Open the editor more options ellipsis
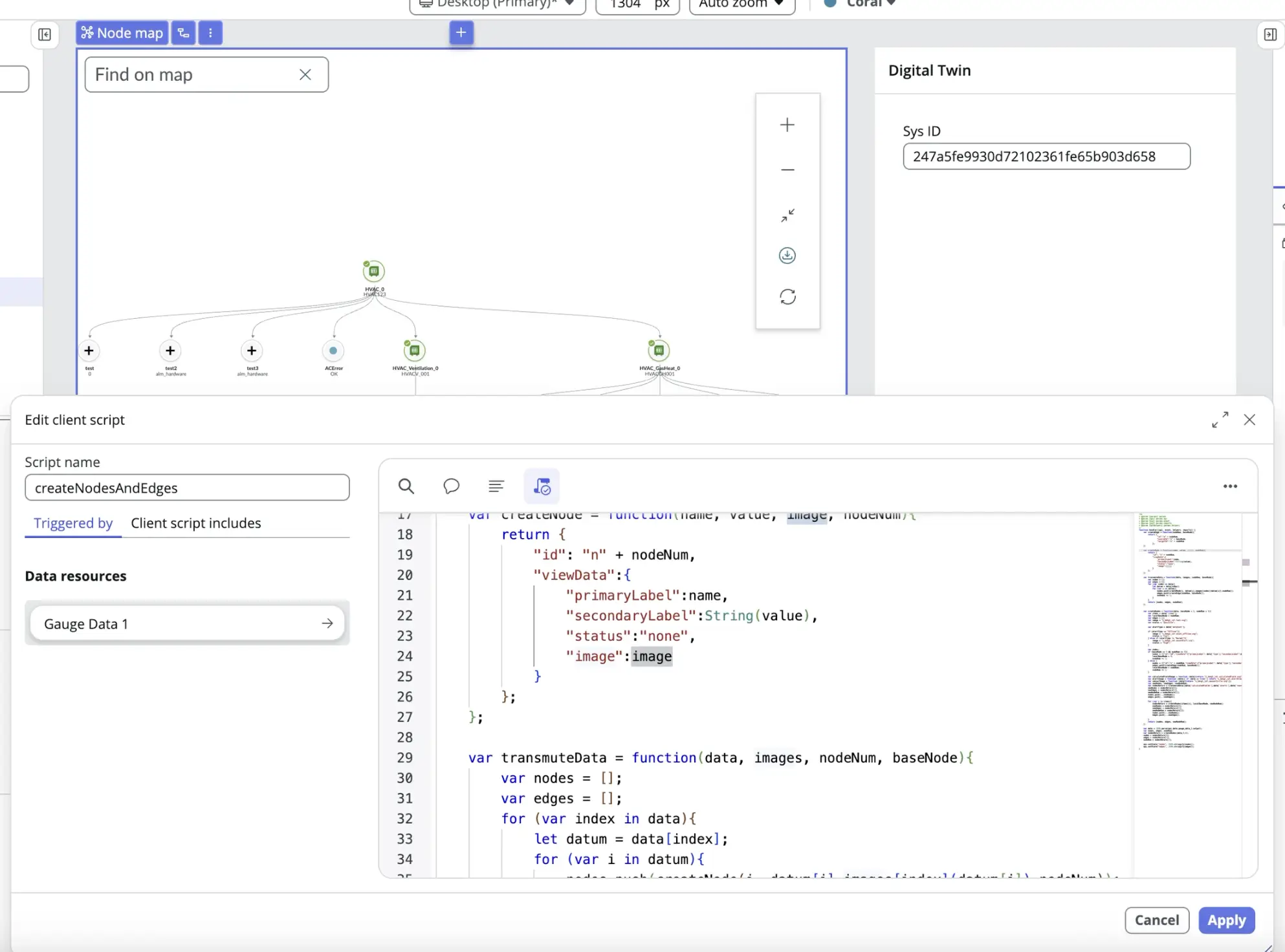 (1230, 486)
